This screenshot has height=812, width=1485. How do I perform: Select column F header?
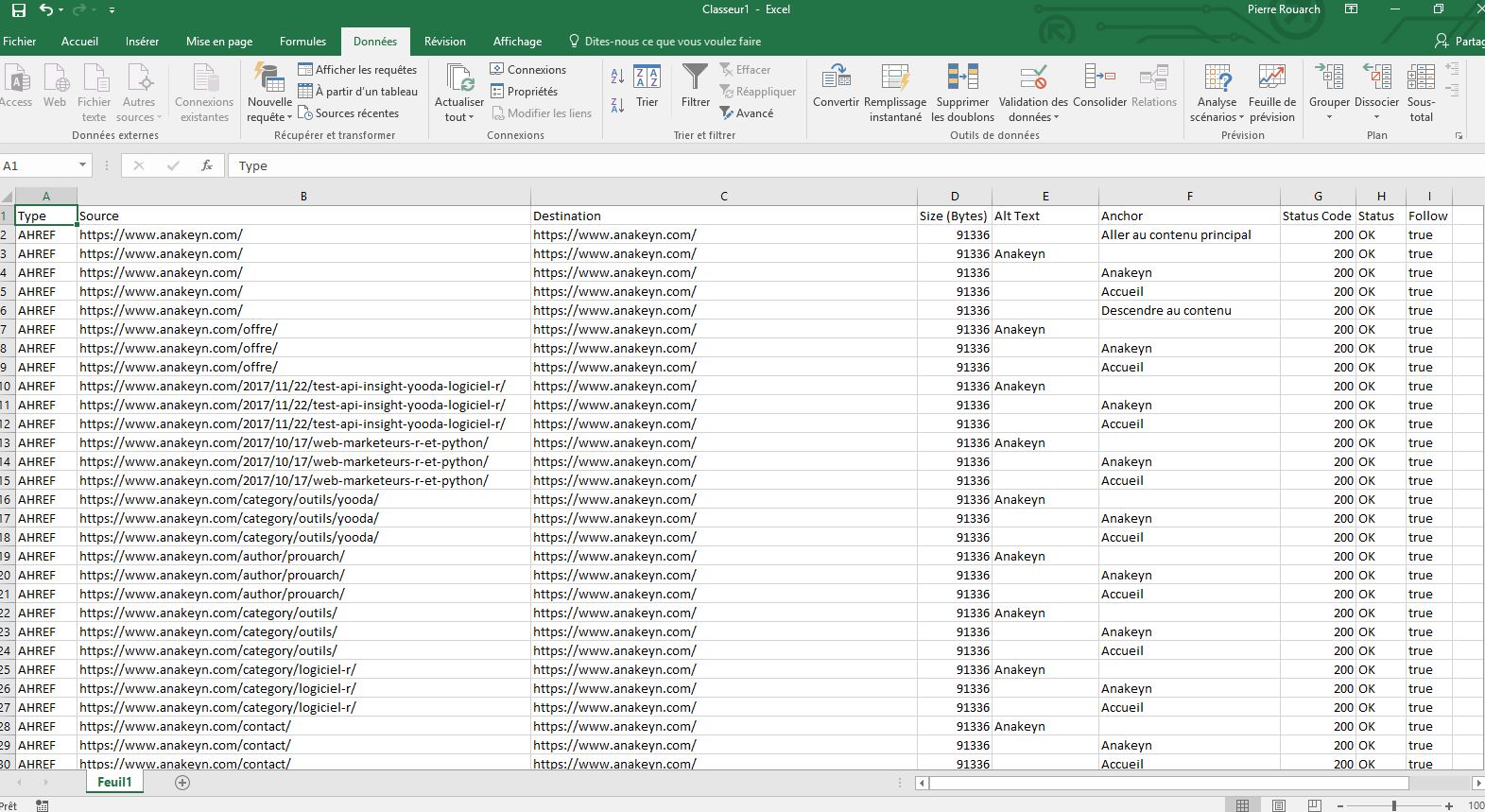pos(1189,197)
